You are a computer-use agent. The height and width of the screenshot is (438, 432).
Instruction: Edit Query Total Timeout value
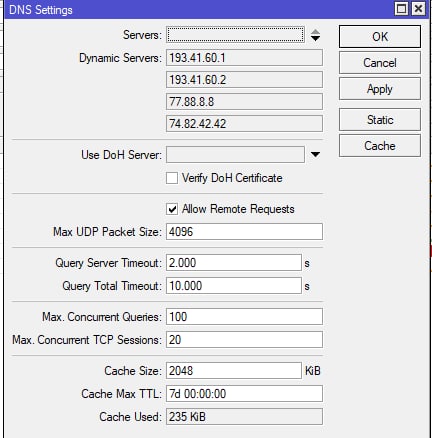pyautogui.click(x=234, y=286)
